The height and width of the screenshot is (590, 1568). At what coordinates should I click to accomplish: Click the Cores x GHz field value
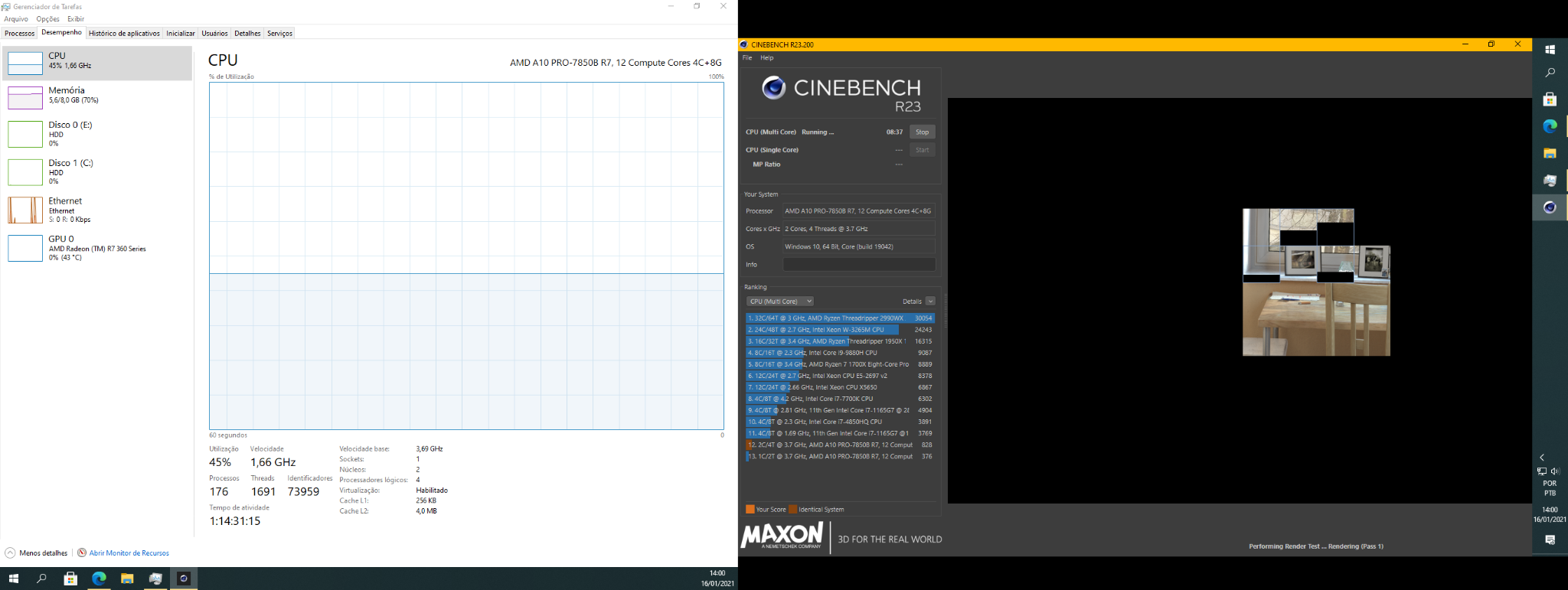[859, 229]
